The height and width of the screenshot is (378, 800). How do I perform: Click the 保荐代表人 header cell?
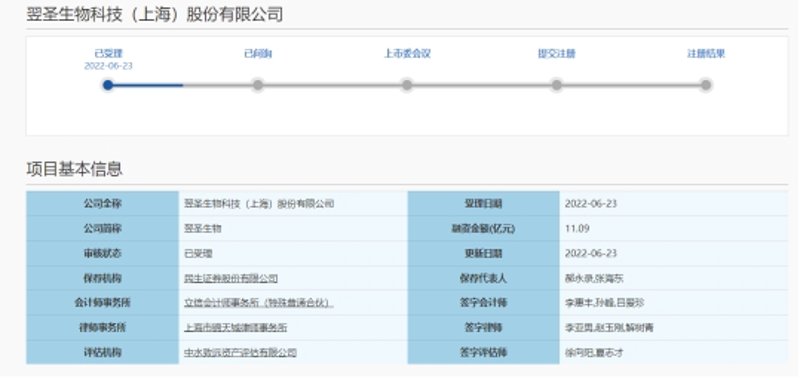point(483,279)
